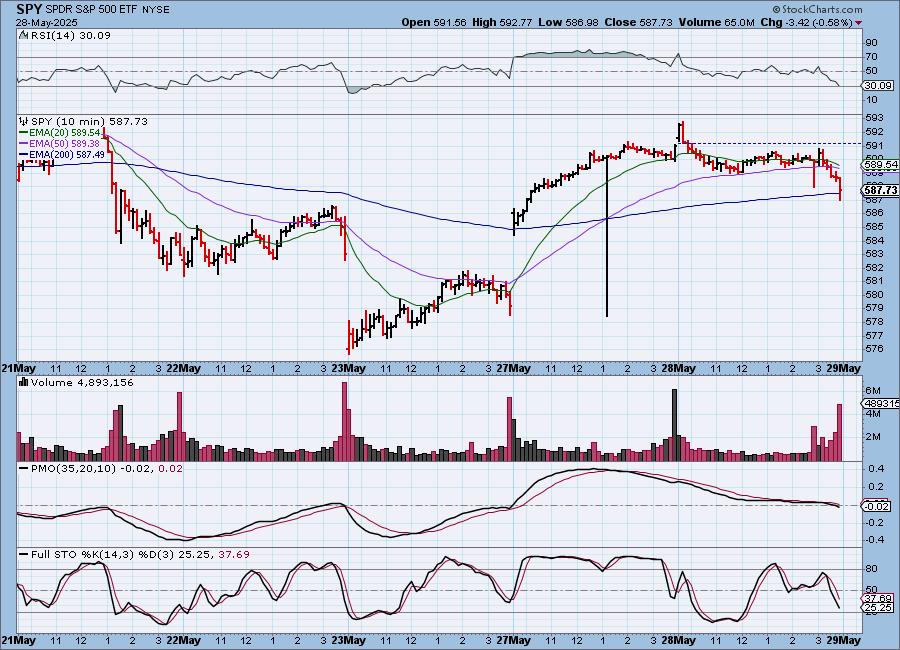Click the RSI(14) indicator line icon
The image size is (900, 650).
24,35
